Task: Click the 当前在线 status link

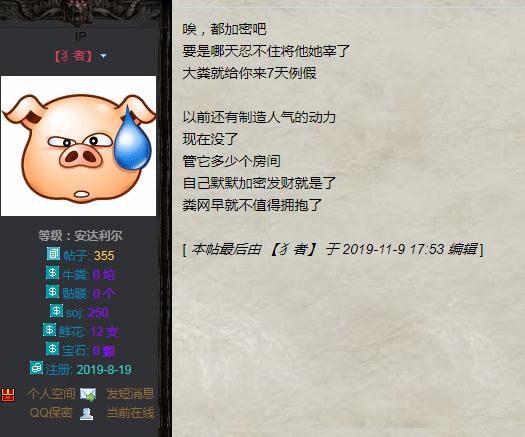Action: (131, 413)
